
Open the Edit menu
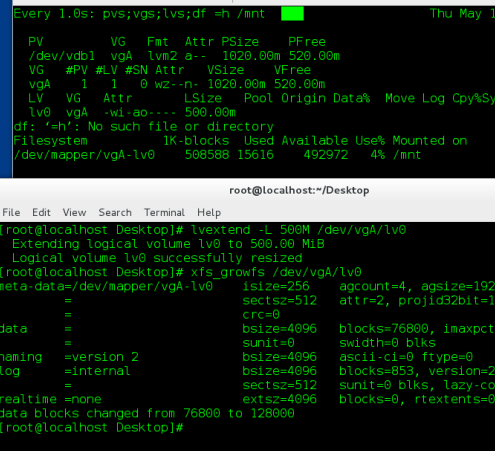point(41,212)
